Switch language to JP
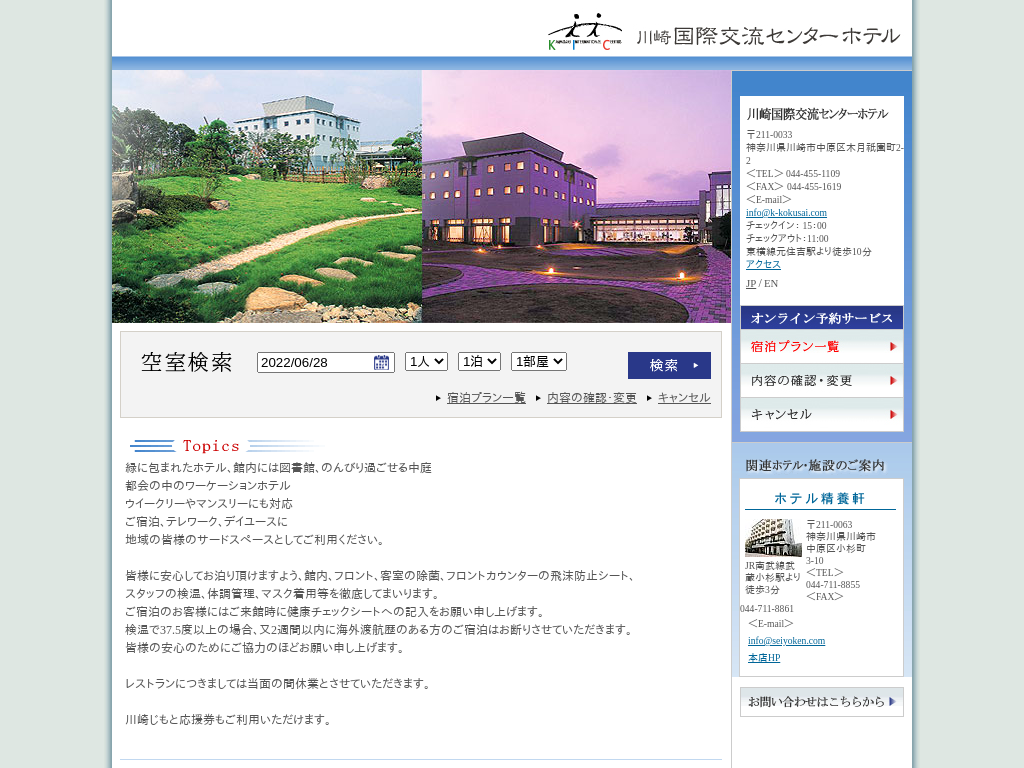Viewport: 1024px width, 768px height. 751,283
